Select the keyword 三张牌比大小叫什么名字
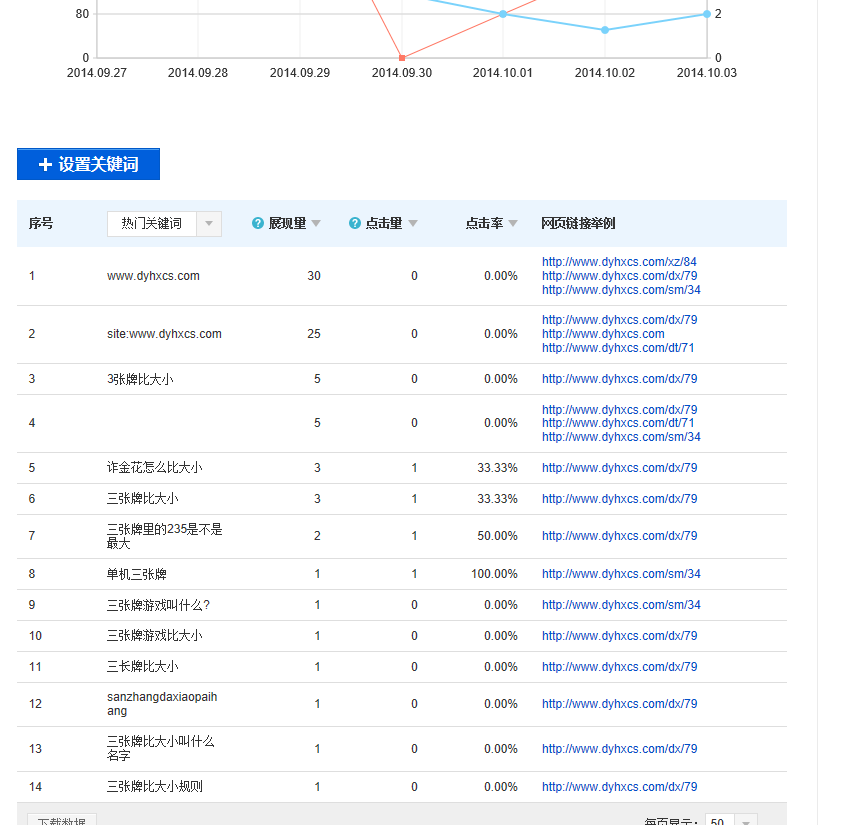 [161, 748]
